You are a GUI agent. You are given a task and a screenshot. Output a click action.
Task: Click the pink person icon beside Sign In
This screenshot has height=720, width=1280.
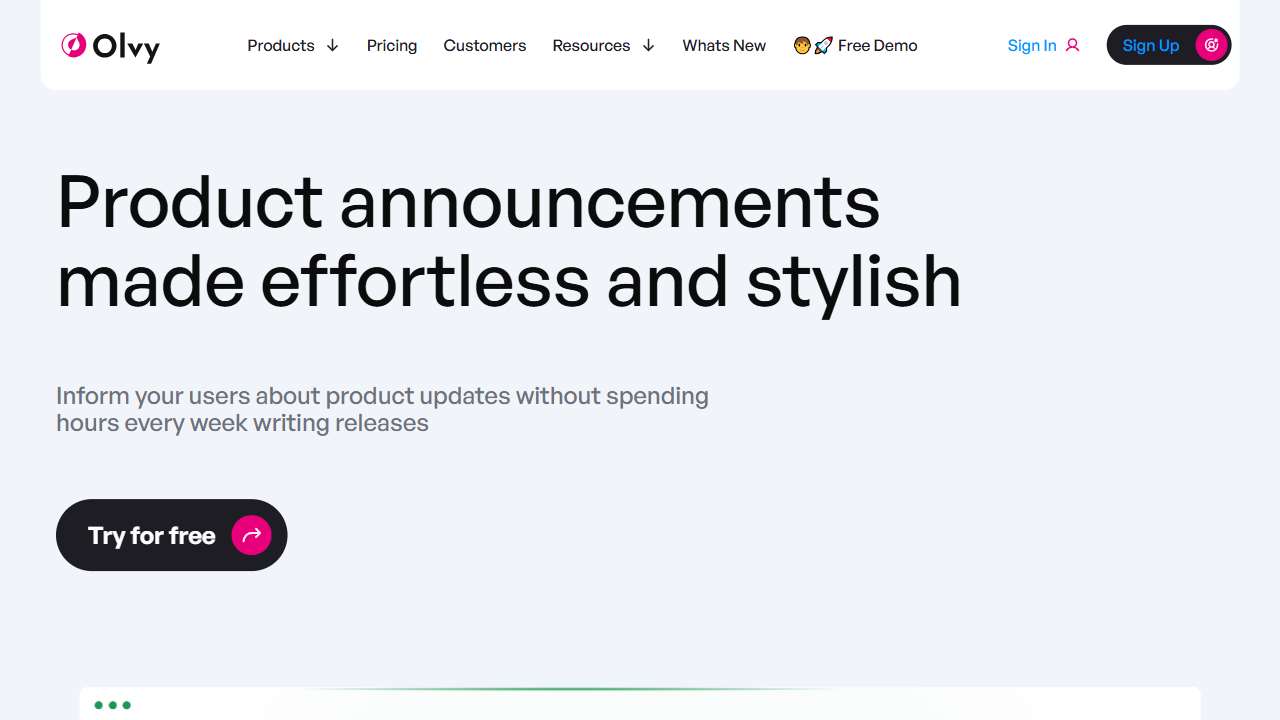(x=1072, y=46)
